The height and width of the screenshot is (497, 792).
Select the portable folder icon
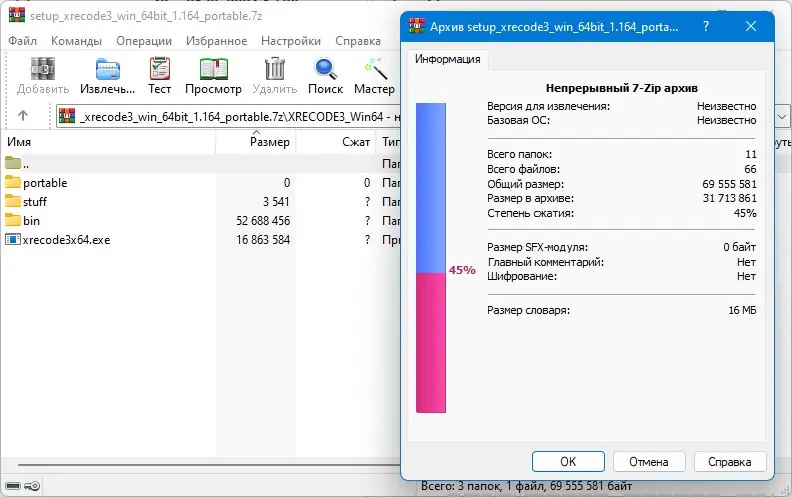pyautogui.click(x=13, y=182)
